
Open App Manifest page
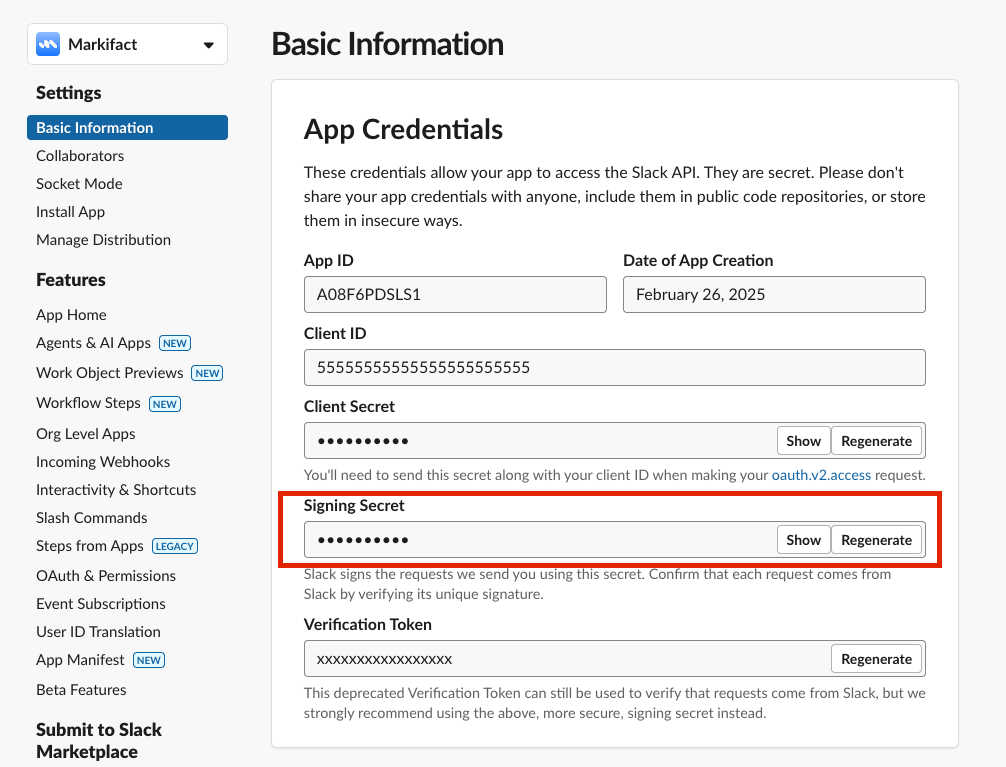click(x=80, y=660)
